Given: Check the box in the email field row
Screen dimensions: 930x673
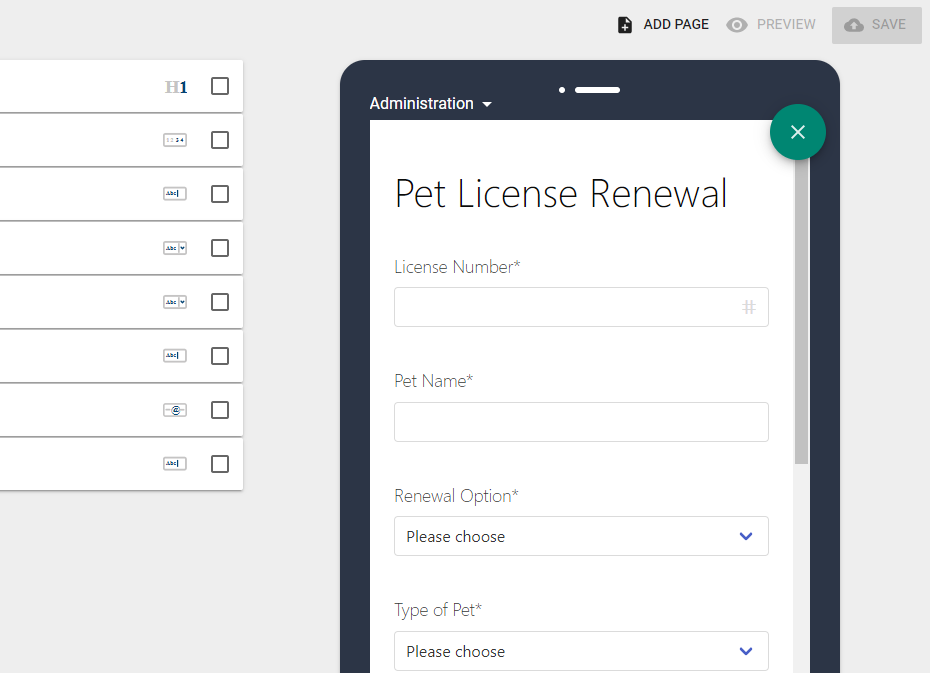Looking at the screenshot, I should [220, 410].
